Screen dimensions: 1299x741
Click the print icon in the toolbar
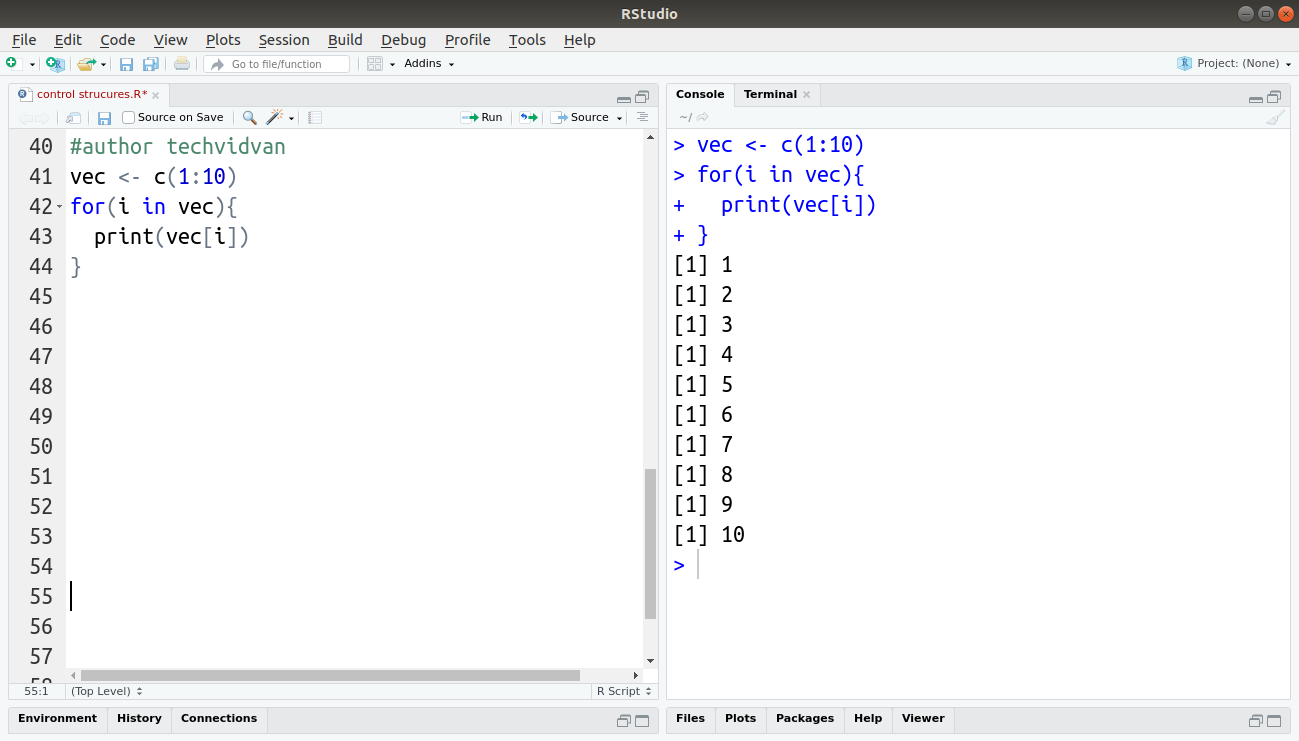180,63
